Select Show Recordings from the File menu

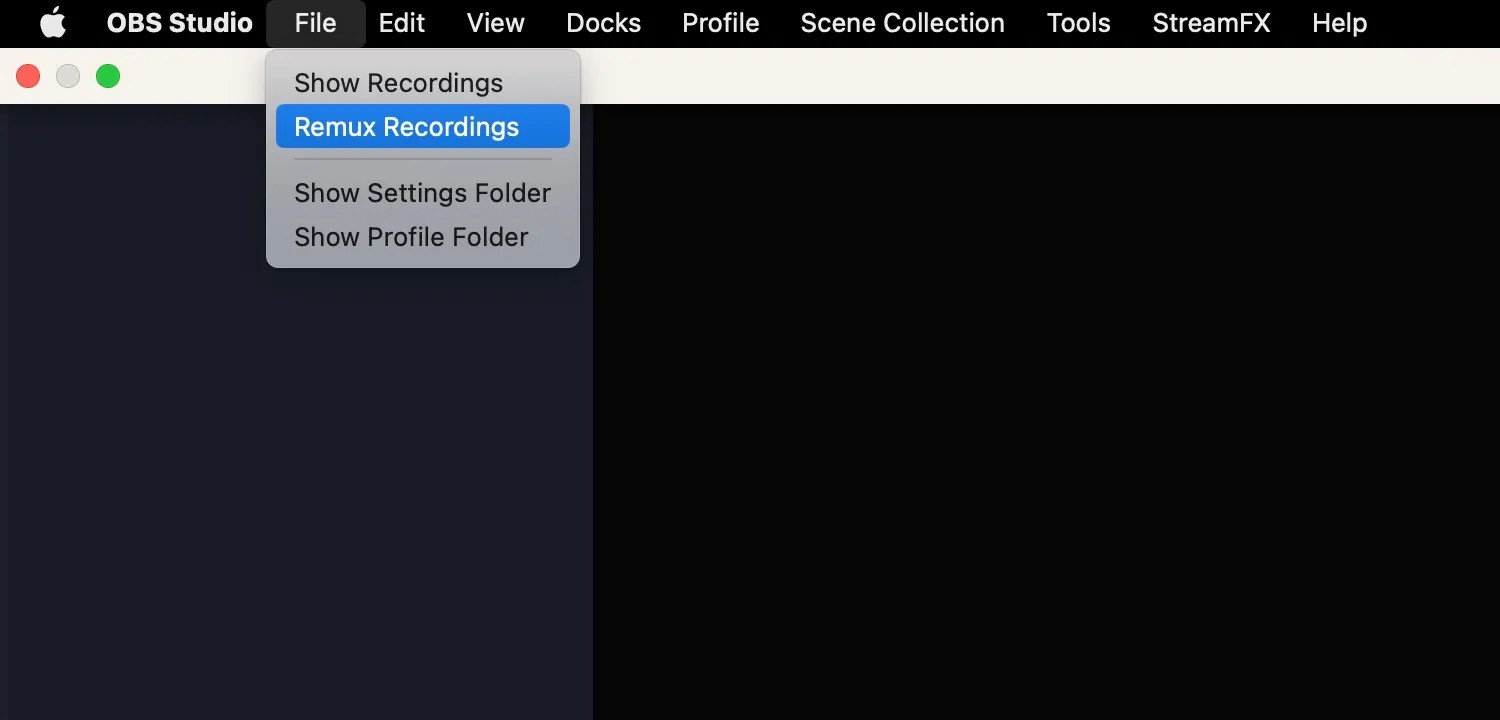[398, 83]
